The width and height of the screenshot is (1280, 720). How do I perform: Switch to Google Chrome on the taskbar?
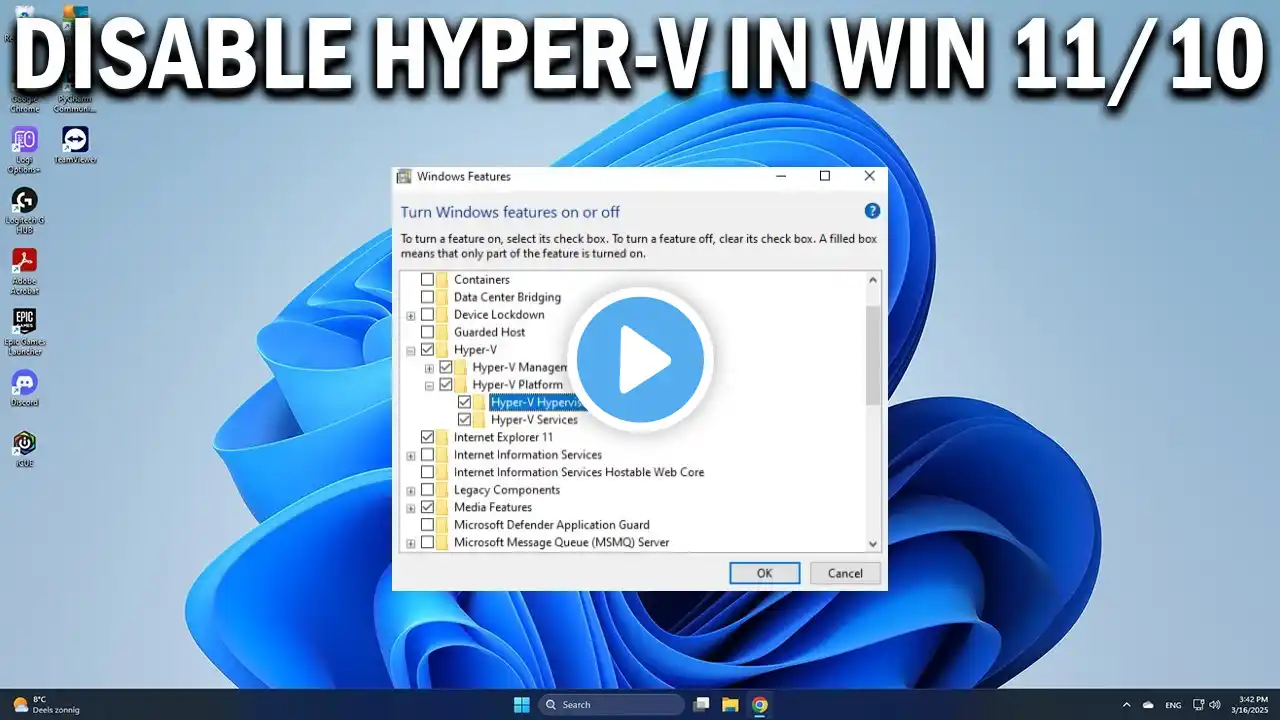[x=760, y=704]
